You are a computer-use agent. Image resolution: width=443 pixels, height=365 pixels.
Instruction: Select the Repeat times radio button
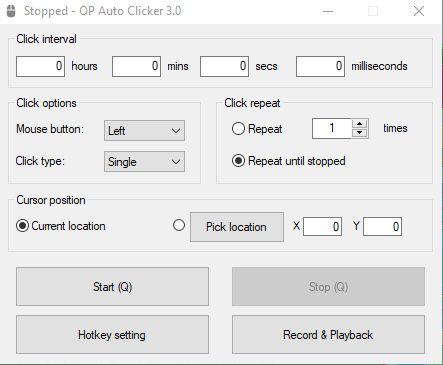(x=238, y=129)
